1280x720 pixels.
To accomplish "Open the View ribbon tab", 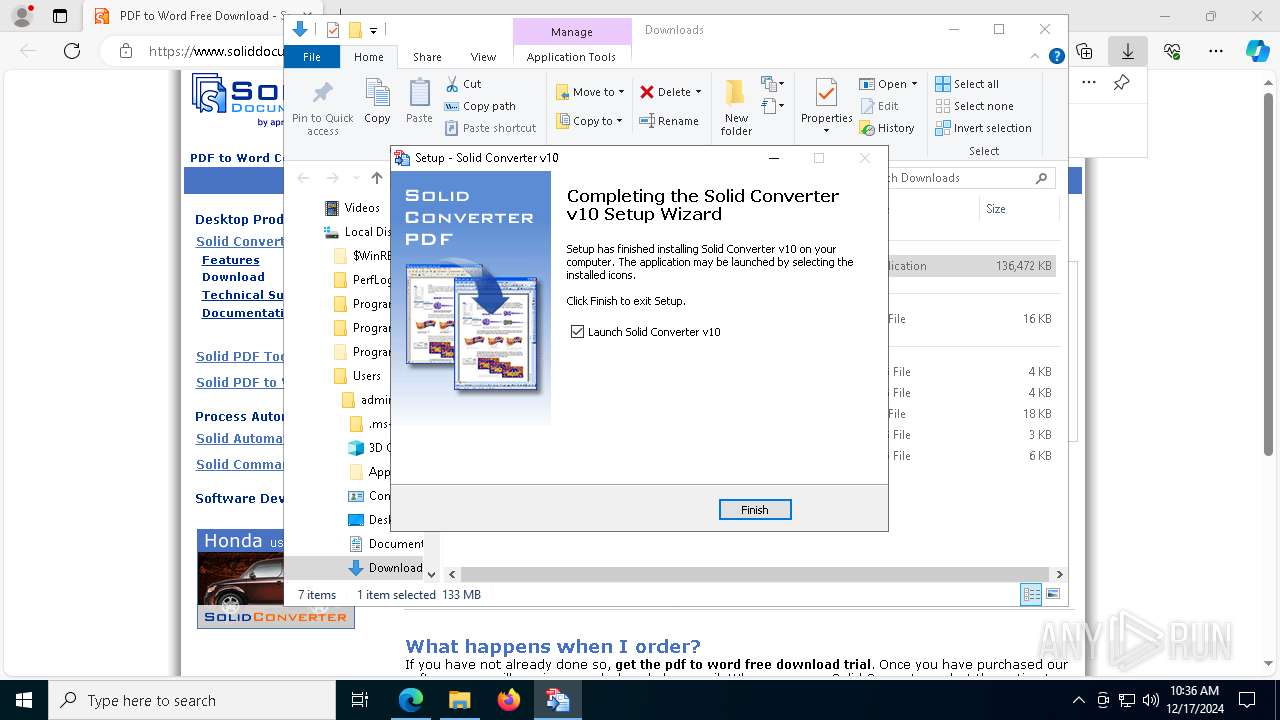I will (x=483, y=57).
